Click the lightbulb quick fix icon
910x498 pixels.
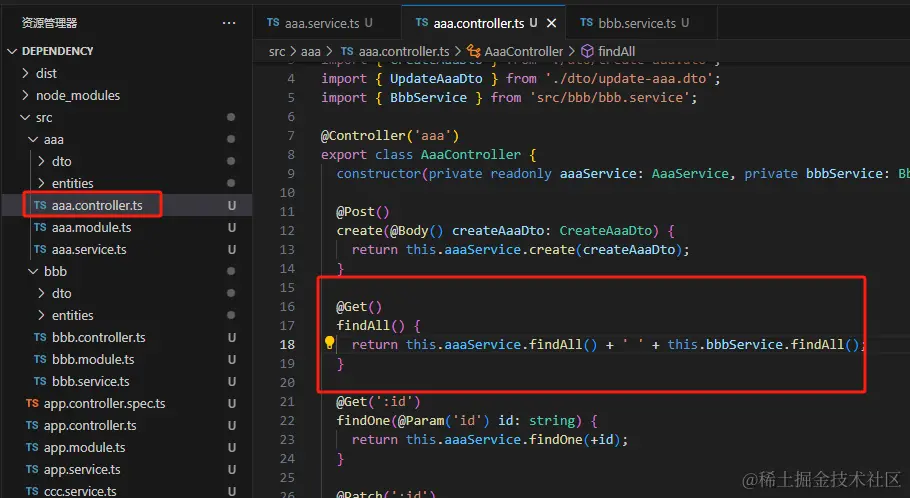(x=329, y=343)
